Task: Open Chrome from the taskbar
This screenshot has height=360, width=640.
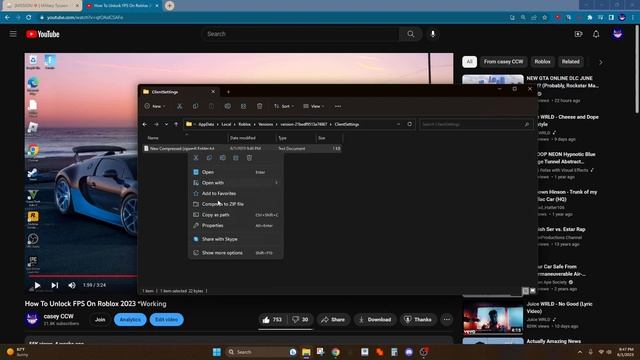Action: pyautogui.click(x=336, y=352)
